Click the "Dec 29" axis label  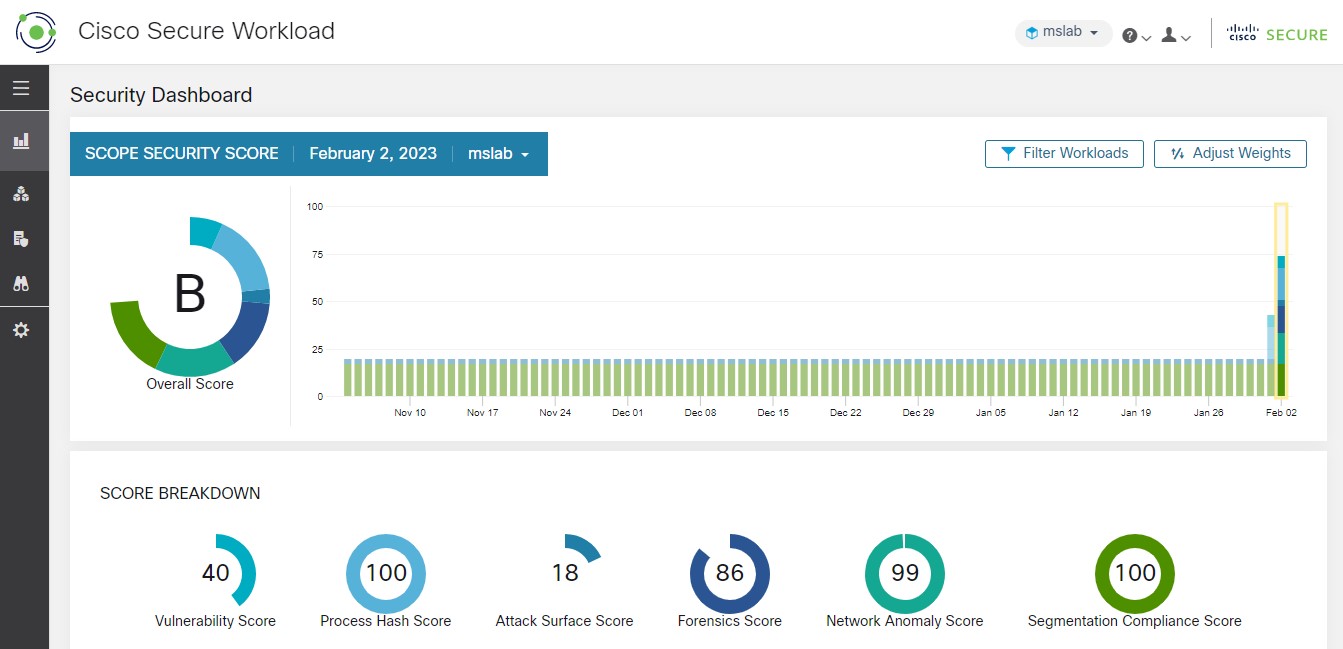918,412
